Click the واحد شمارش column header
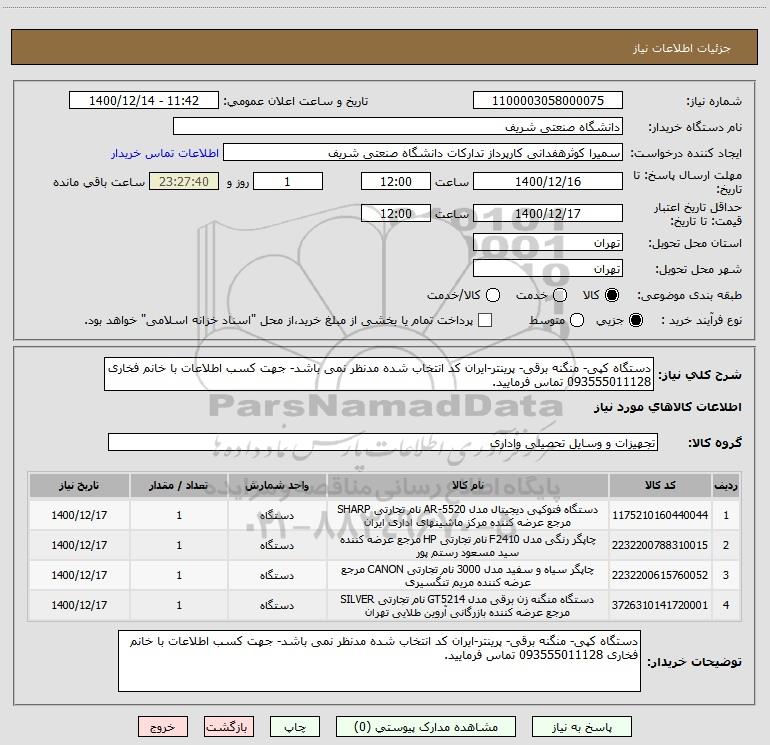 pyautogui.click(x=277, y=485)
